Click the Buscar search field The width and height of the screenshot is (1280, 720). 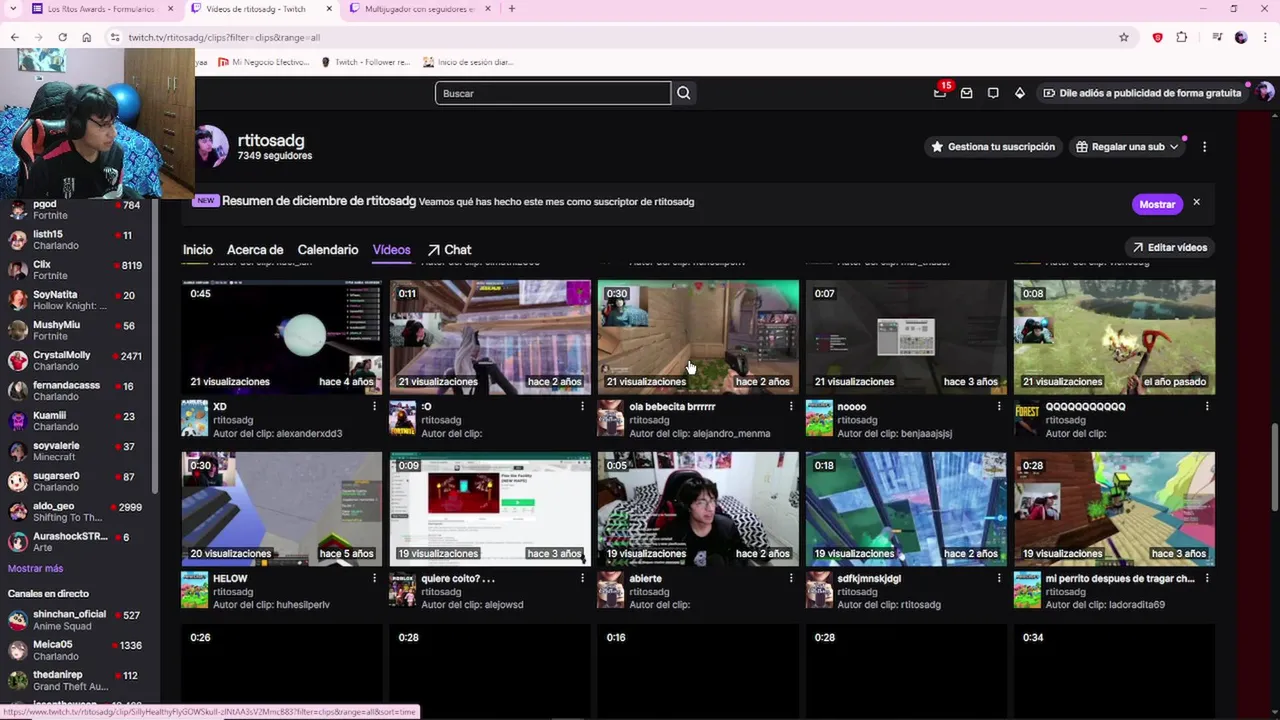(x=553, y=93)
